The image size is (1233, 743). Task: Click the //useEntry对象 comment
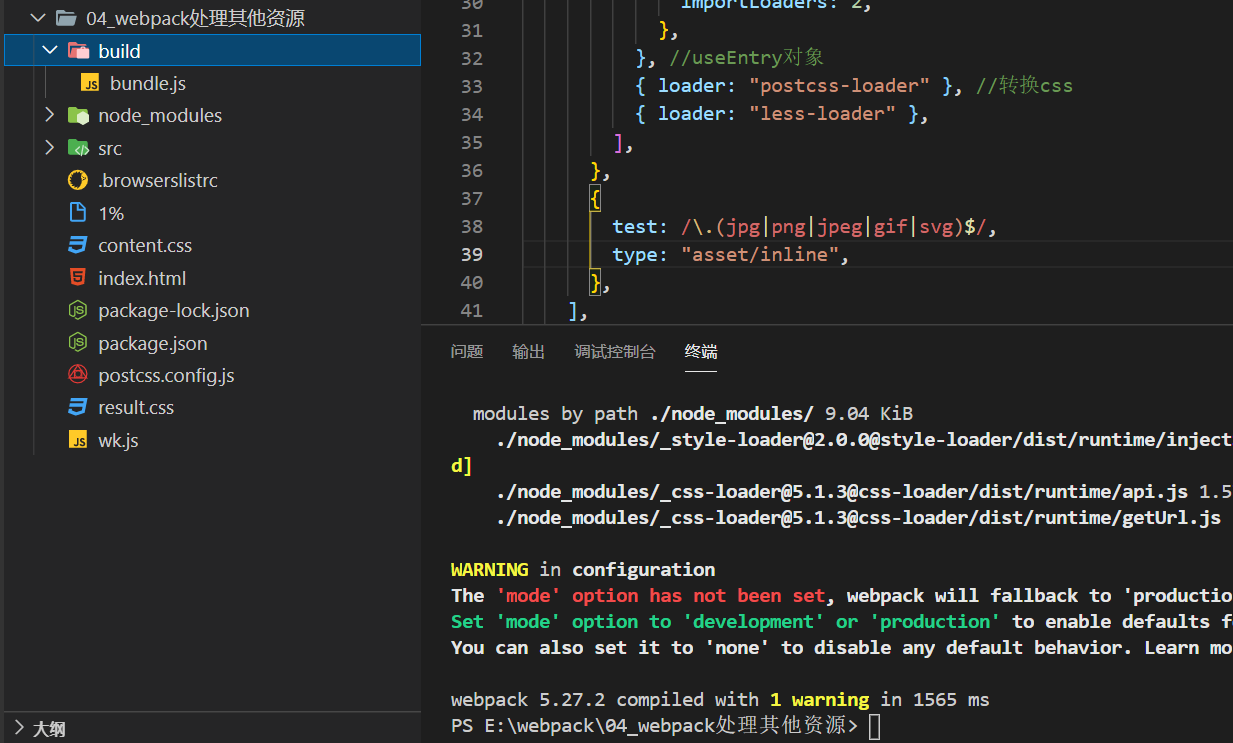click(x=747, y=58)
